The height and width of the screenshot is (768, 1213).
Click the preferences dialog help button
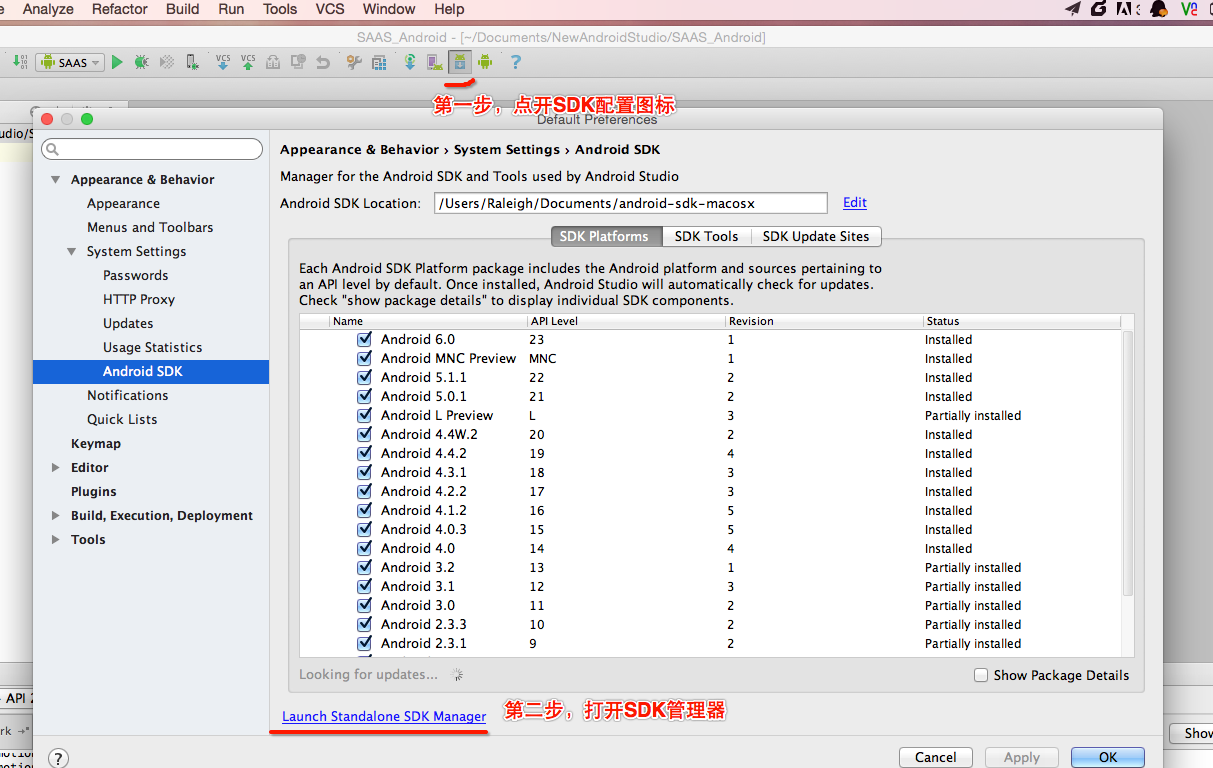coord(59,758)
